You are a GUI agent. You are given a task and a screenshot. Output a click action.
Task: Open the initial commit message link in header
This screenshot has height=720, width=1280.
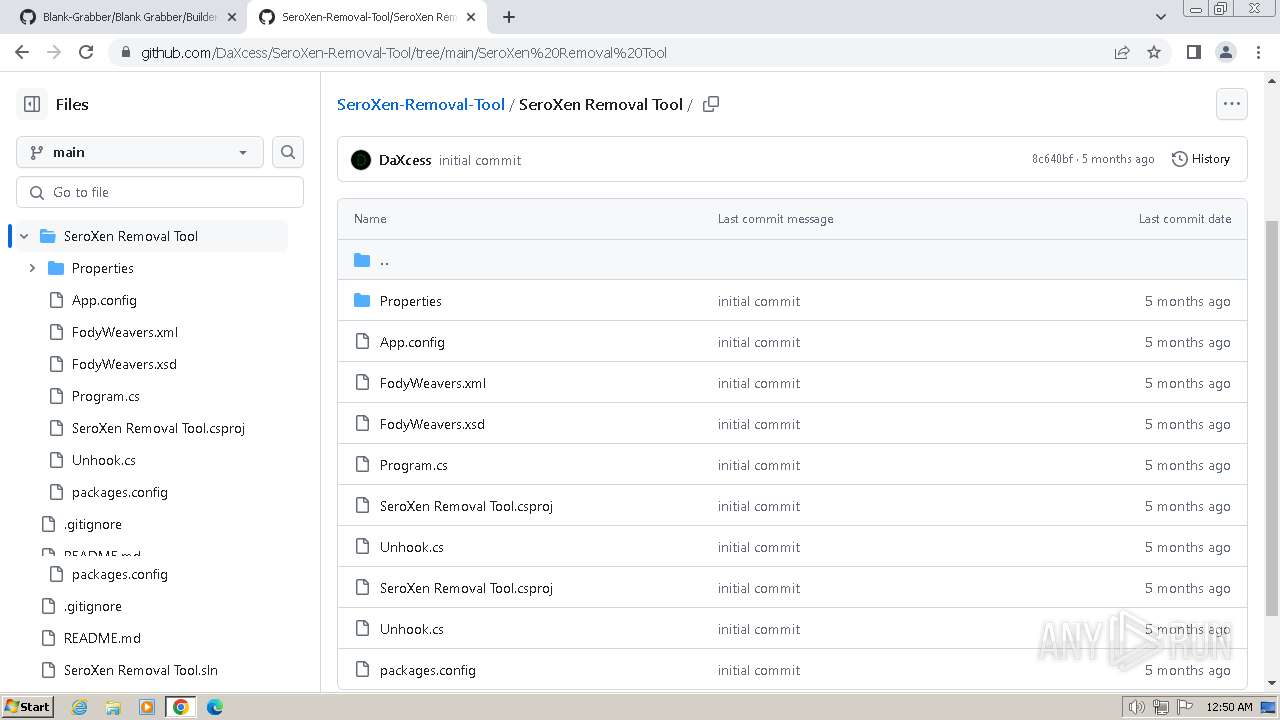(x=480, y=160)
